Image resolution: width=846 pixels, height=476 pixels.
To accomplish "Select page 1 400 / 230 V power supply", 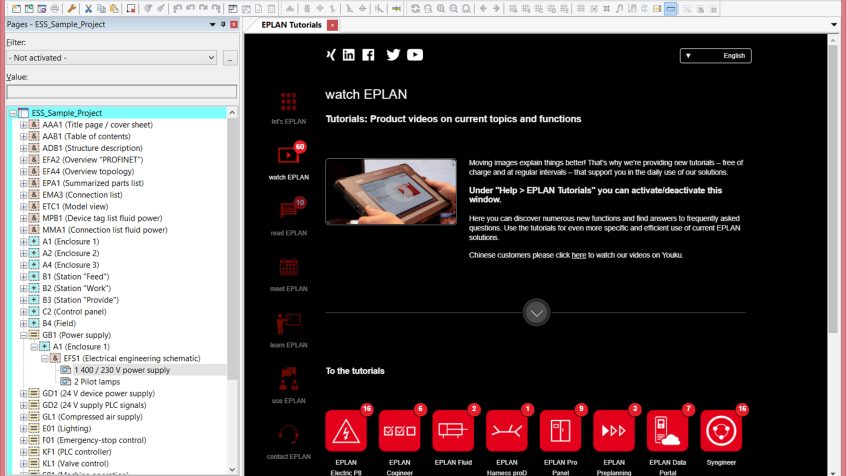I will pyautogui.click(x=122, y=370).
